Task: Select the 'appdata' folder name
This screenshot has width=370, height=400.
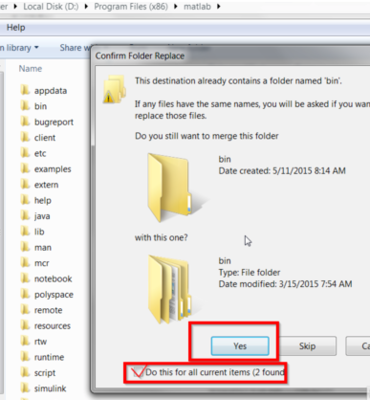Action: click(50, 91)
